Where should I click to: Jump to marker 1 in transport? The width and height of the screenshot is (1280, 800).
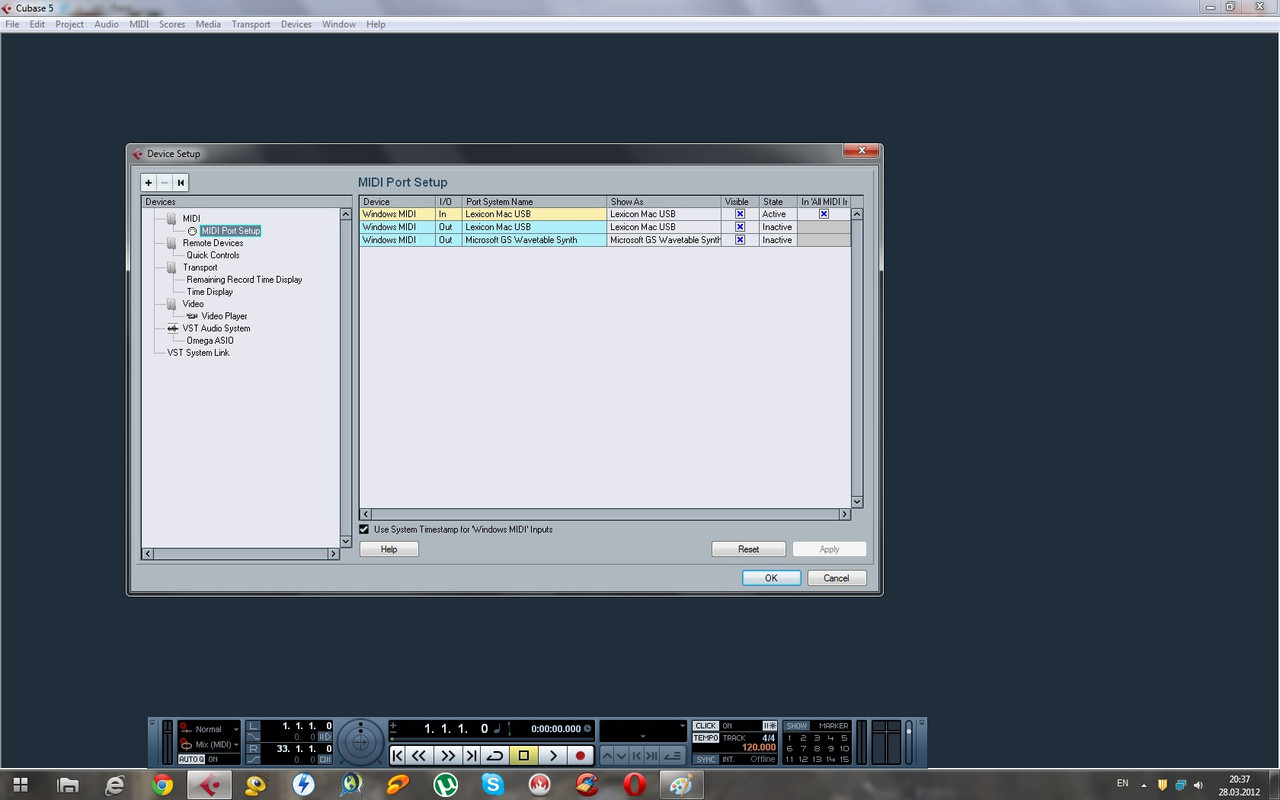tap(789, 737)
